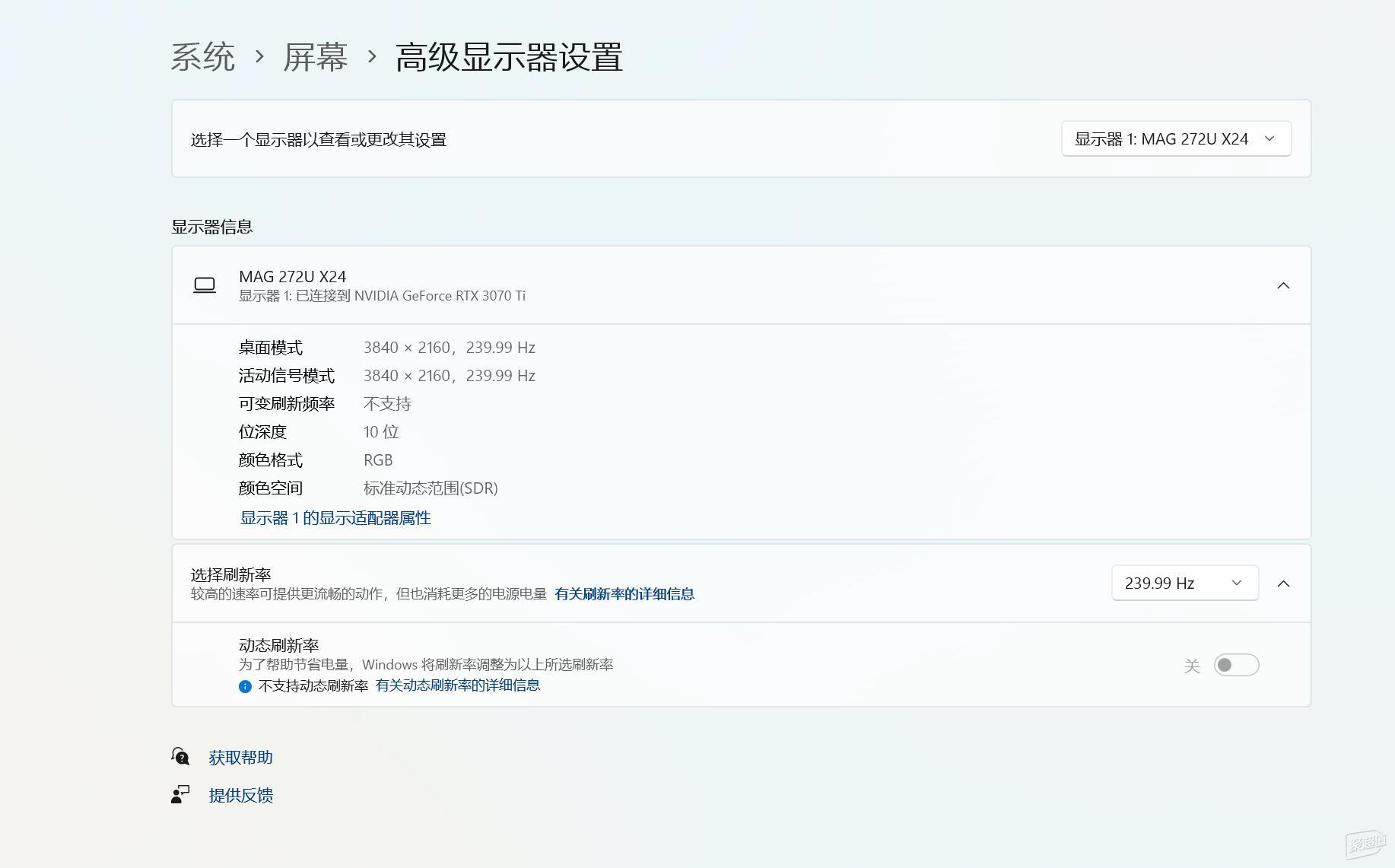The image size is (1395, 868).
Task: Click the 桌面模式 value 3840 × 2160
Action: tap(450, 348)
